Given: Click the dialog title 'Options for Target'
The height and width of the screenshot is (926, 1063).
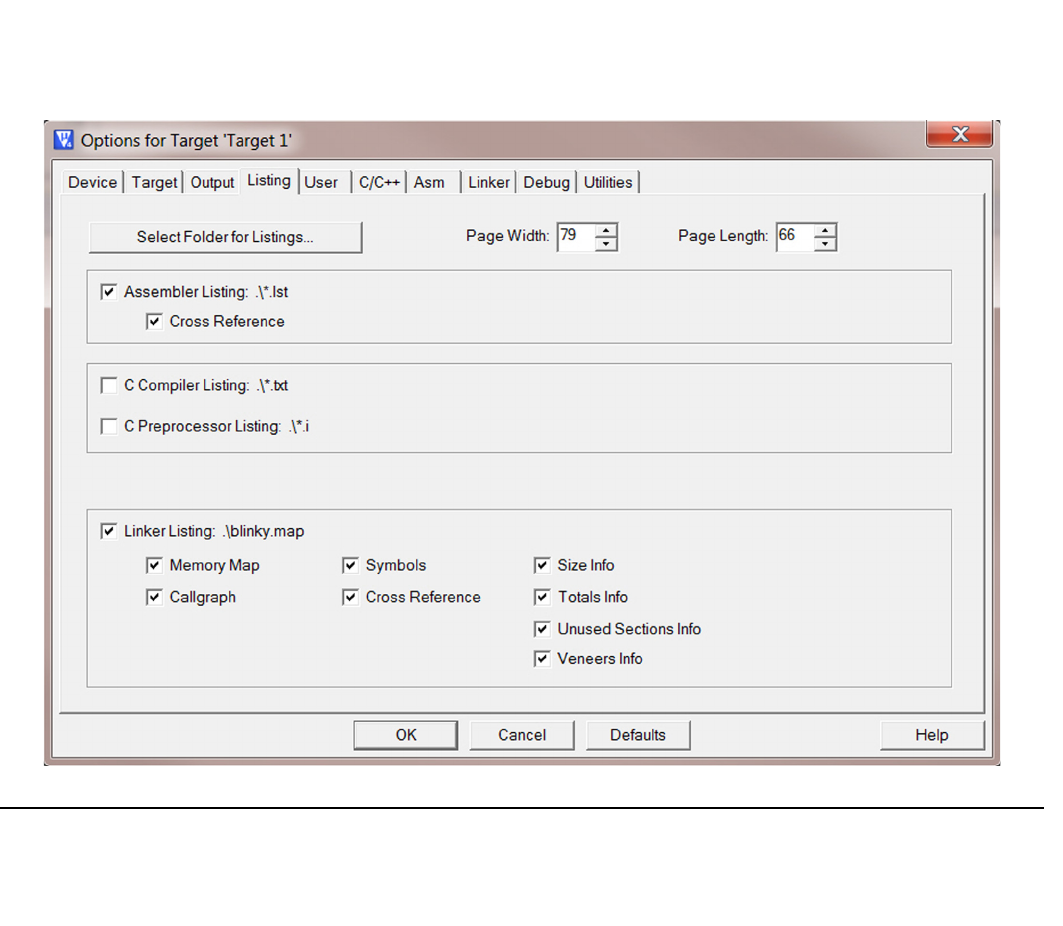Looking at the screenshot, I should pos(186,140).
